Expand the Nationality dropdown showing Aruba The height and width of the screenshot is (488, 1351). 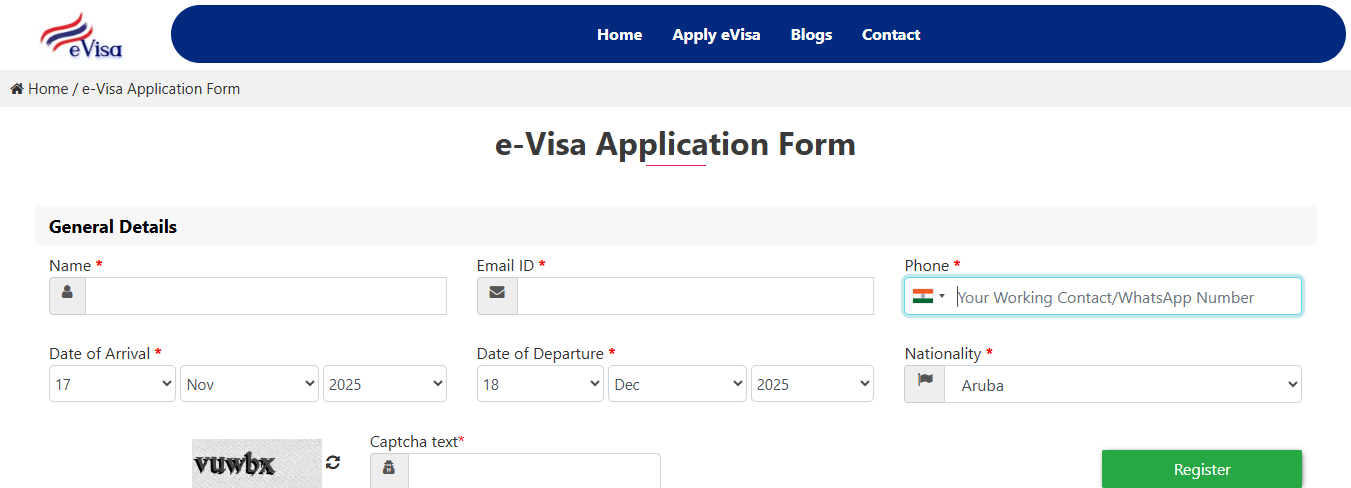pyautogui.click(x=1122, y=384)
